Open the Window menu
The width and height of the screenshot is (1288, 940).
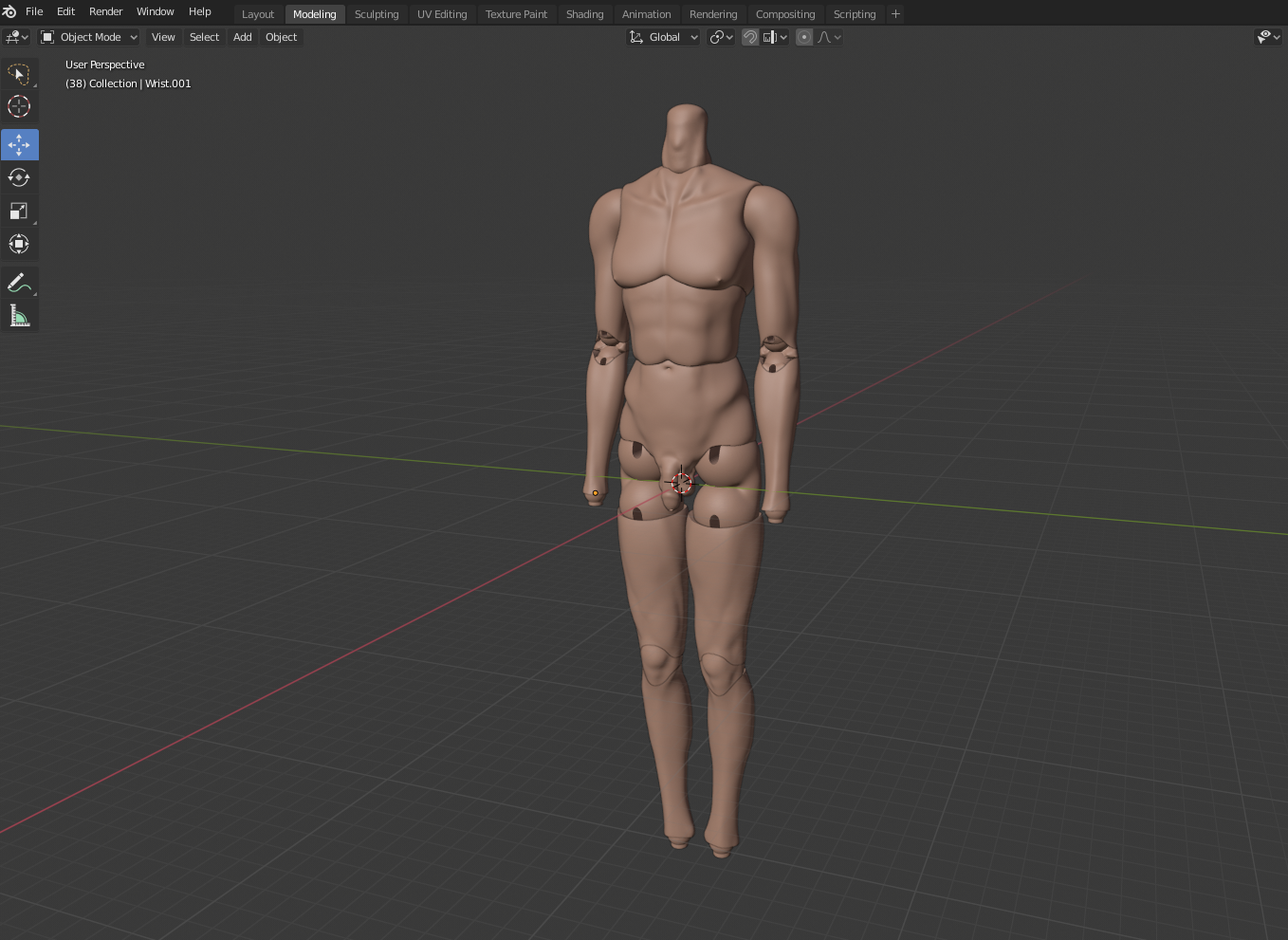155,11
